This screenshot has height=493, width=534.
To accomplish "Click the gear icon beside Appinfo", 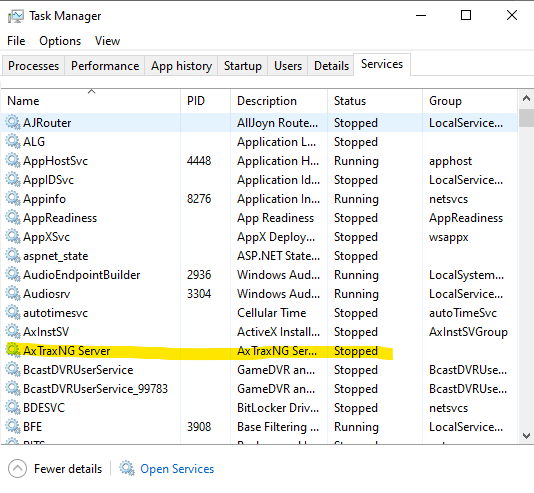I will [x=13, y=199].
